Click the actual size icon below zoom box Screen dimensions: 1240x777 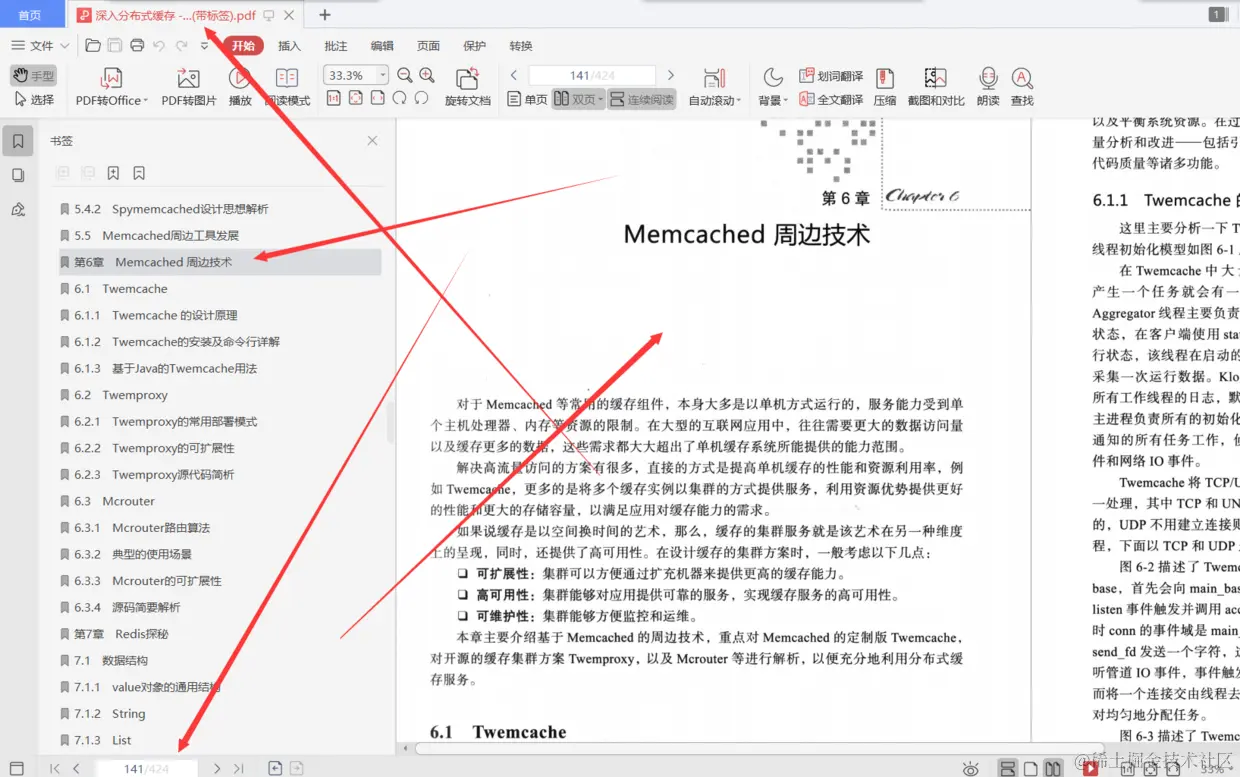tap(333, 98)
